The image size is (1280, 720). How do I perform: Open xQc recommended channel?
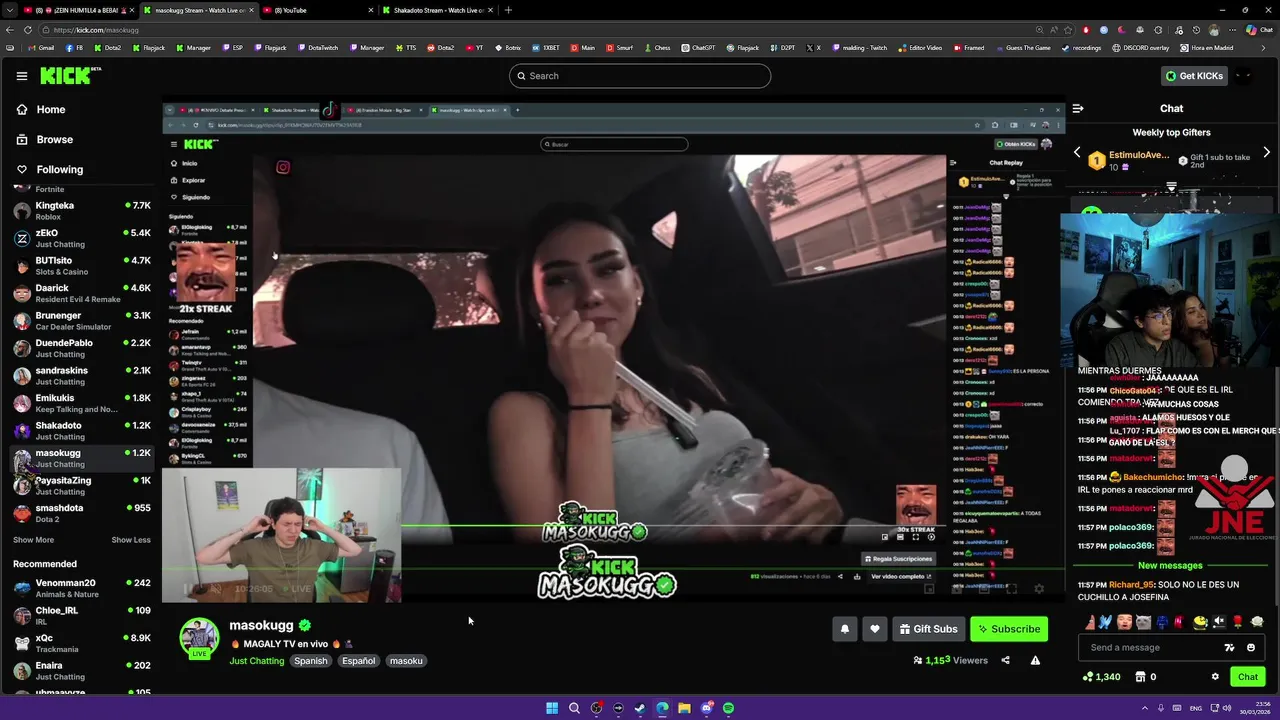click(x=82, y=643)
